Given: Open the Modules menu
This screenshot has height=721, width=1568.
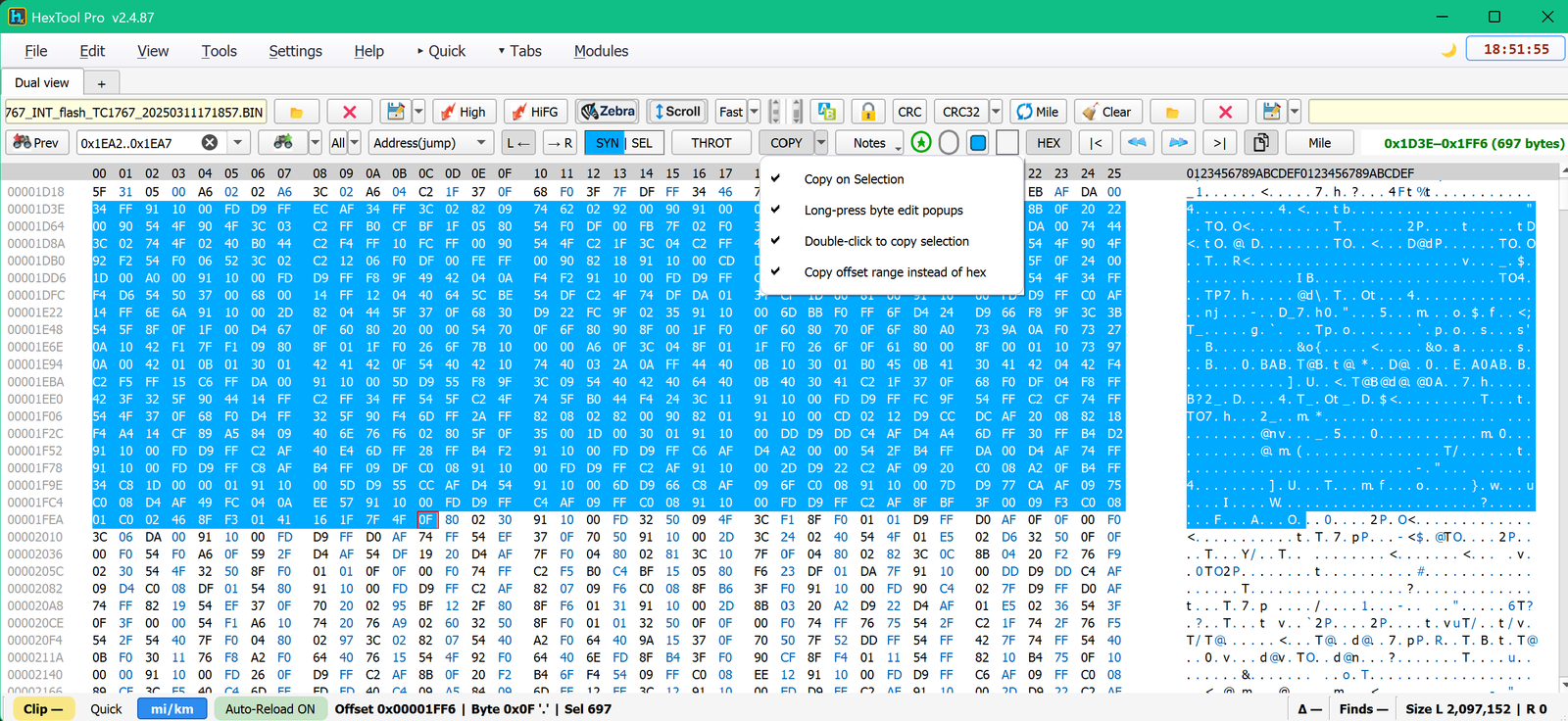Looking at the screenshot, I should 601,51.
